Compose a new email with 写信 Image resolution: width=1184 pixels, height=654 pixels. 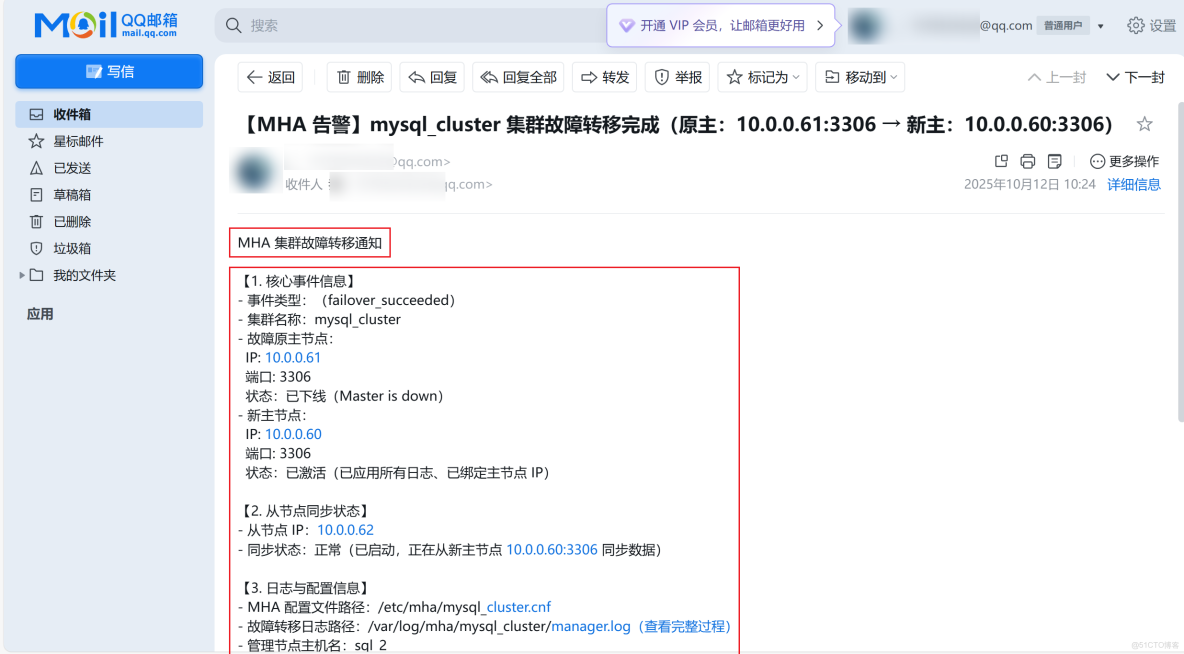pyautogui.click(x=108, y=71)
